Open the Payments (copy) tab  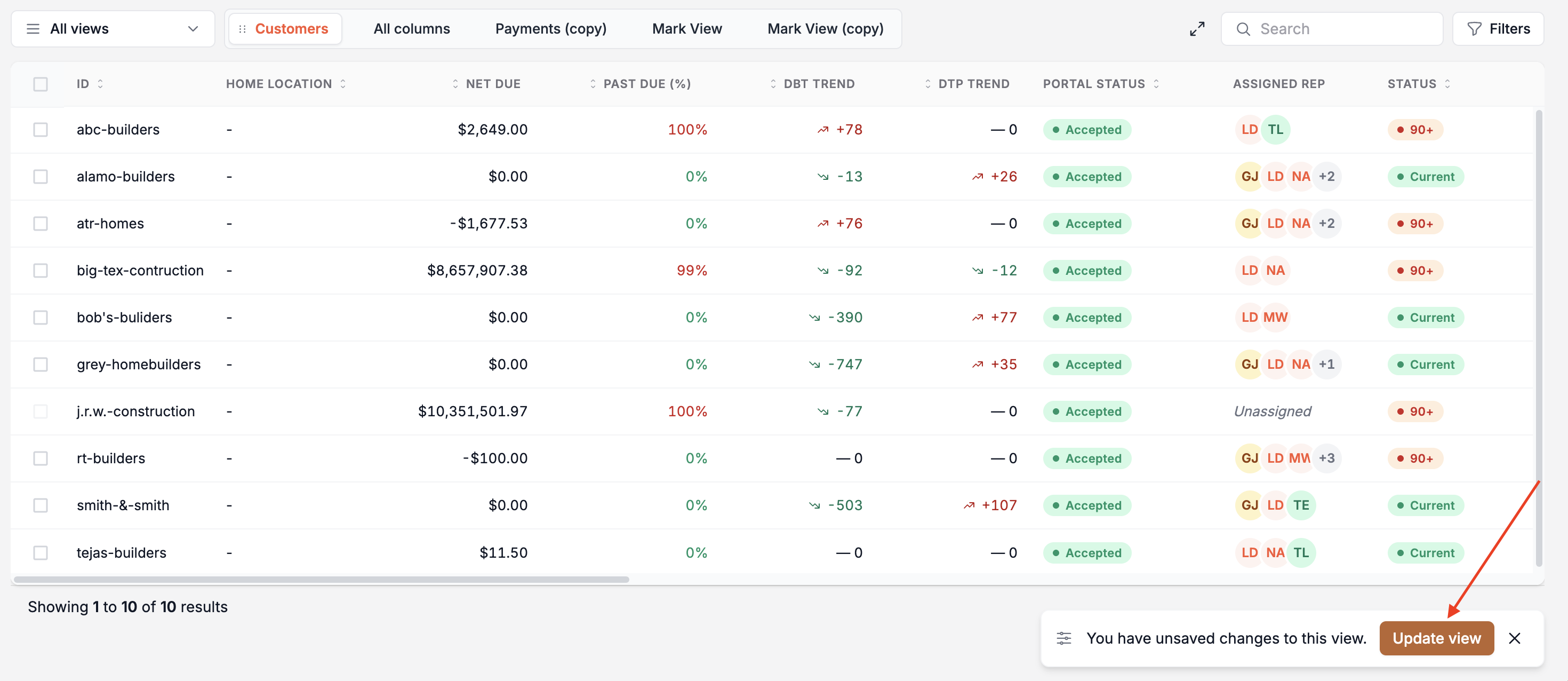coord(550,29)
